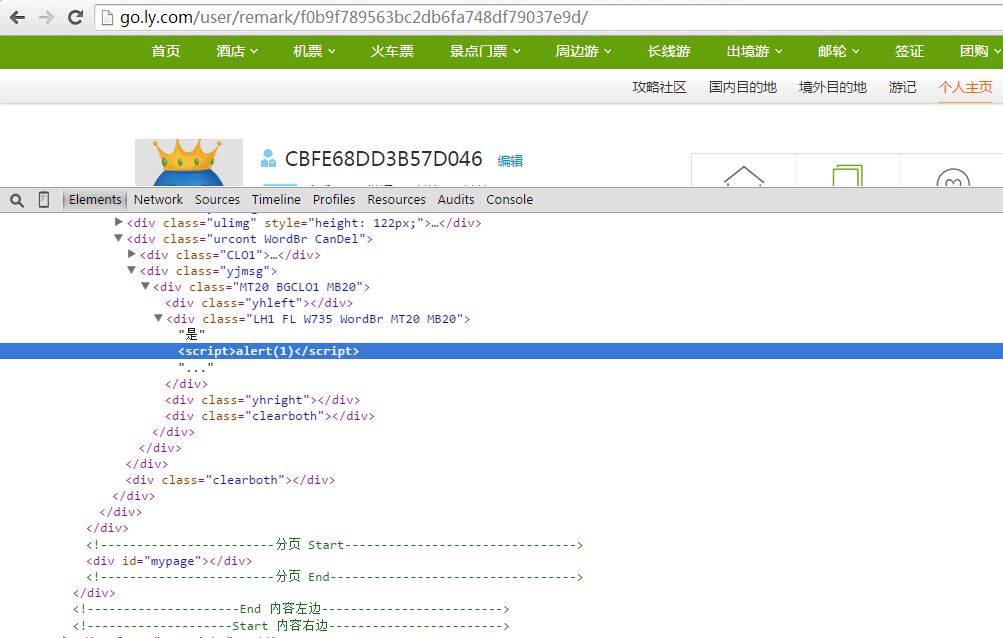Open the 游记 sub-navigation link
Viewport: 1003px width, 638px height.
click(902, 87)
